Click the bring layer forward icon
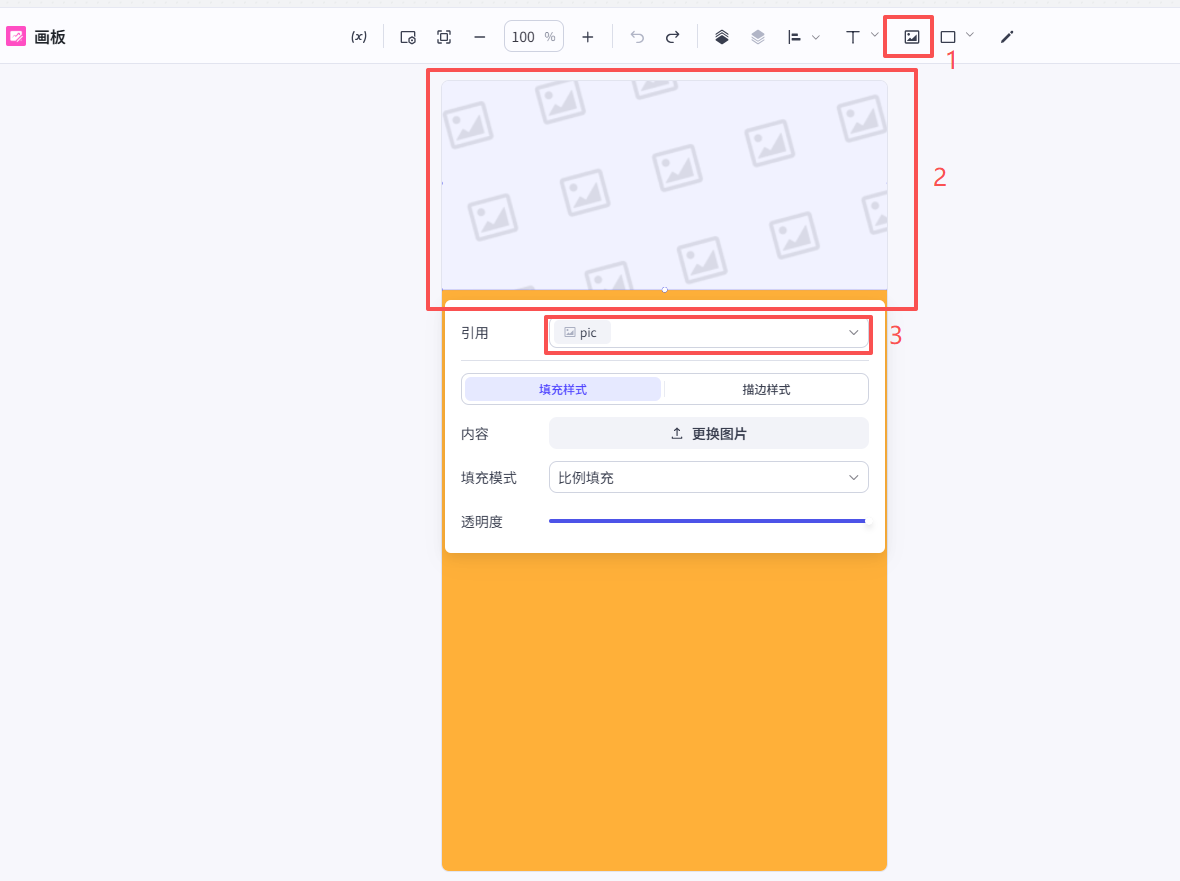The width and height of the screenshot is (1180, 881). 722,37
